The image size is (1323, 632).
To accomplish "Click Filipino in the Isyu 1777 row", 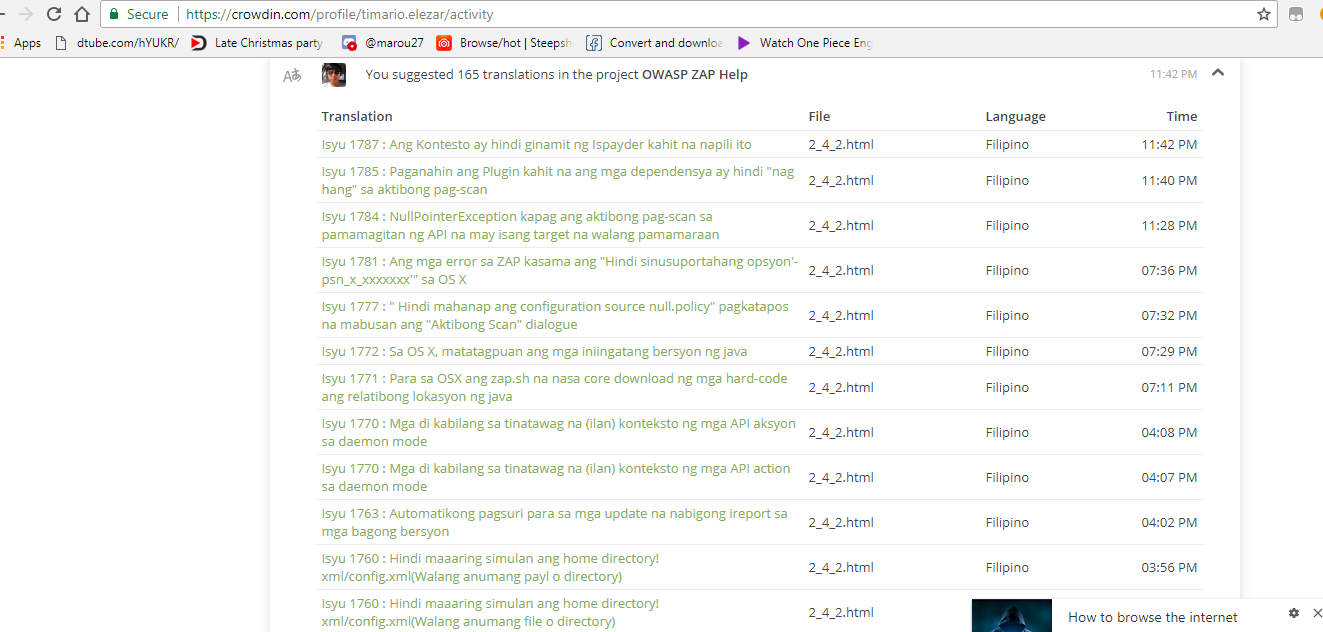I will click(1007, 315).
